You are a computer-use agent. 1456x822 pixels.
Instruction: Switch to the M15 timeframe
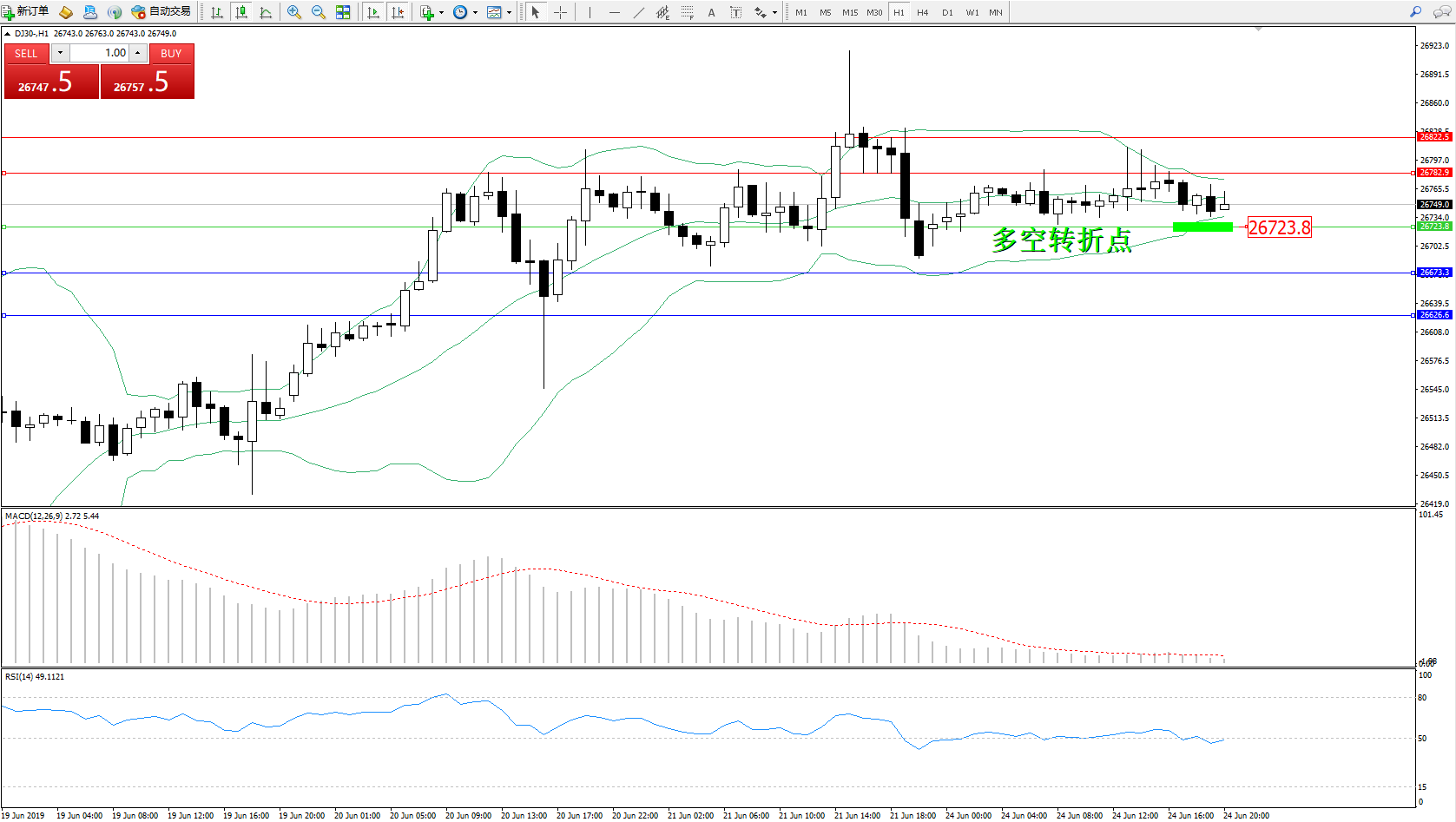tap(849, 12)
